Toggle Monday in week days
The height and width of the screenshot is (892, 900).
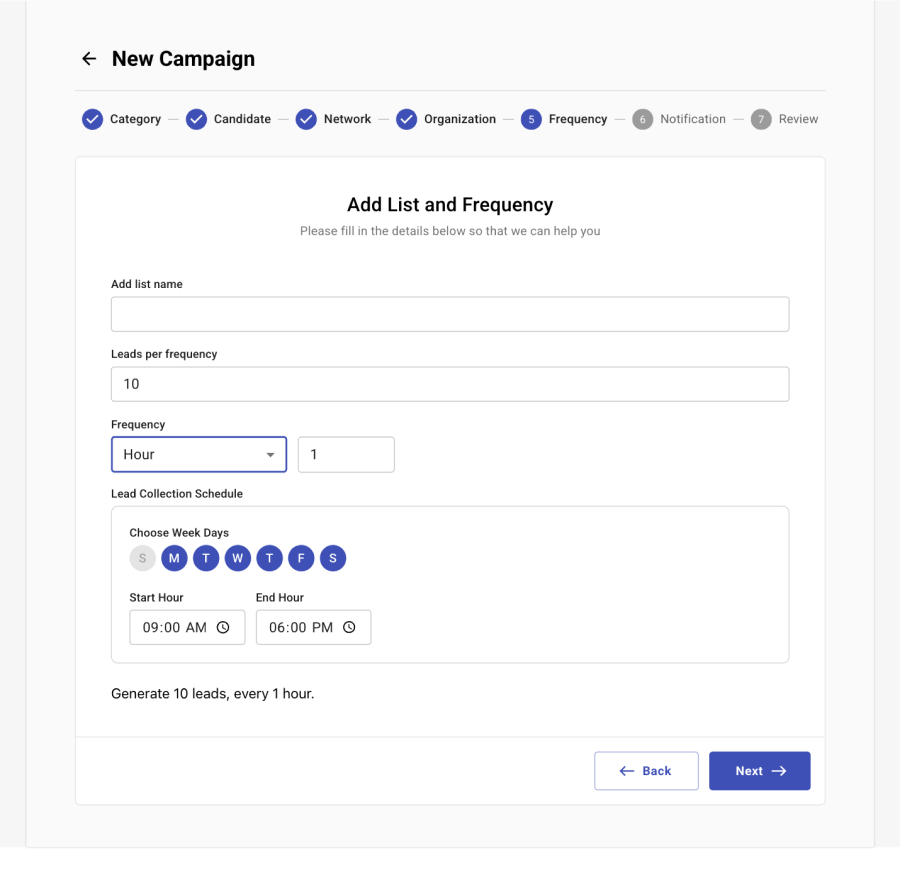point(174,558)
